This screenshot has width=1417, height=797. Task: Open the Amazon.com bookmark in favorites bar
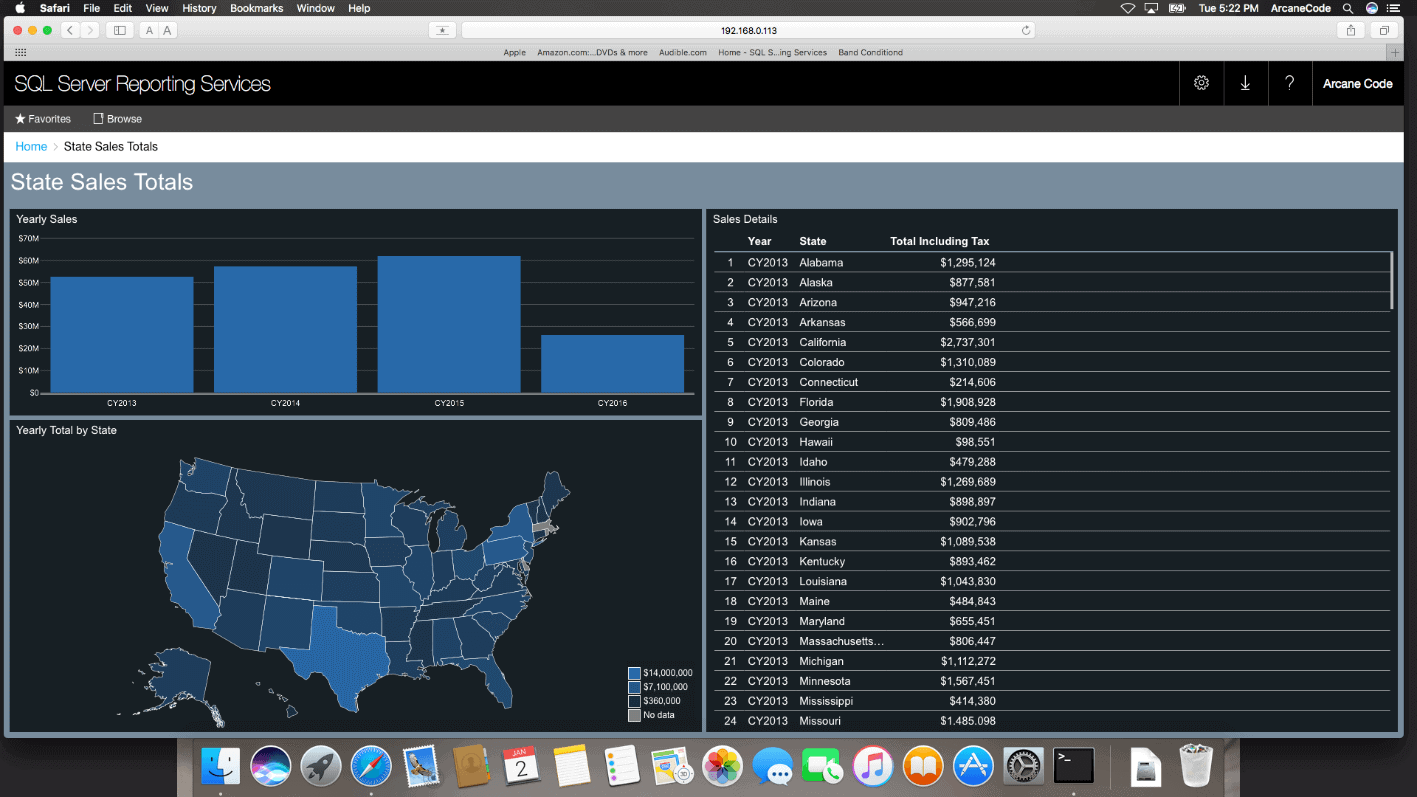pyautogui.click(x=592, y=52)
